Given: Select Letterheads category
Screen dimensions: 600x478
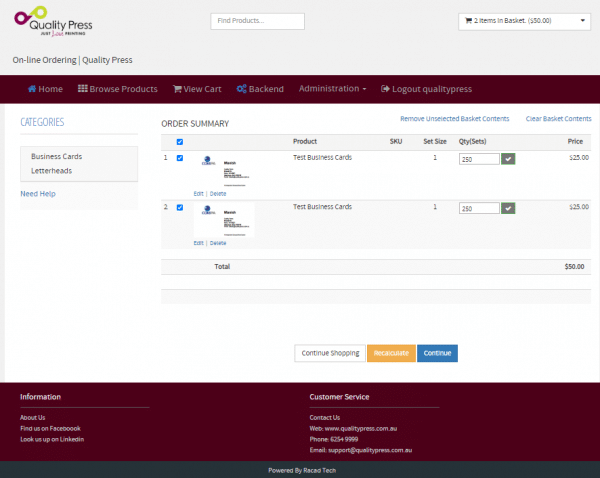Looking at the screenshot, I should (51, 171).
